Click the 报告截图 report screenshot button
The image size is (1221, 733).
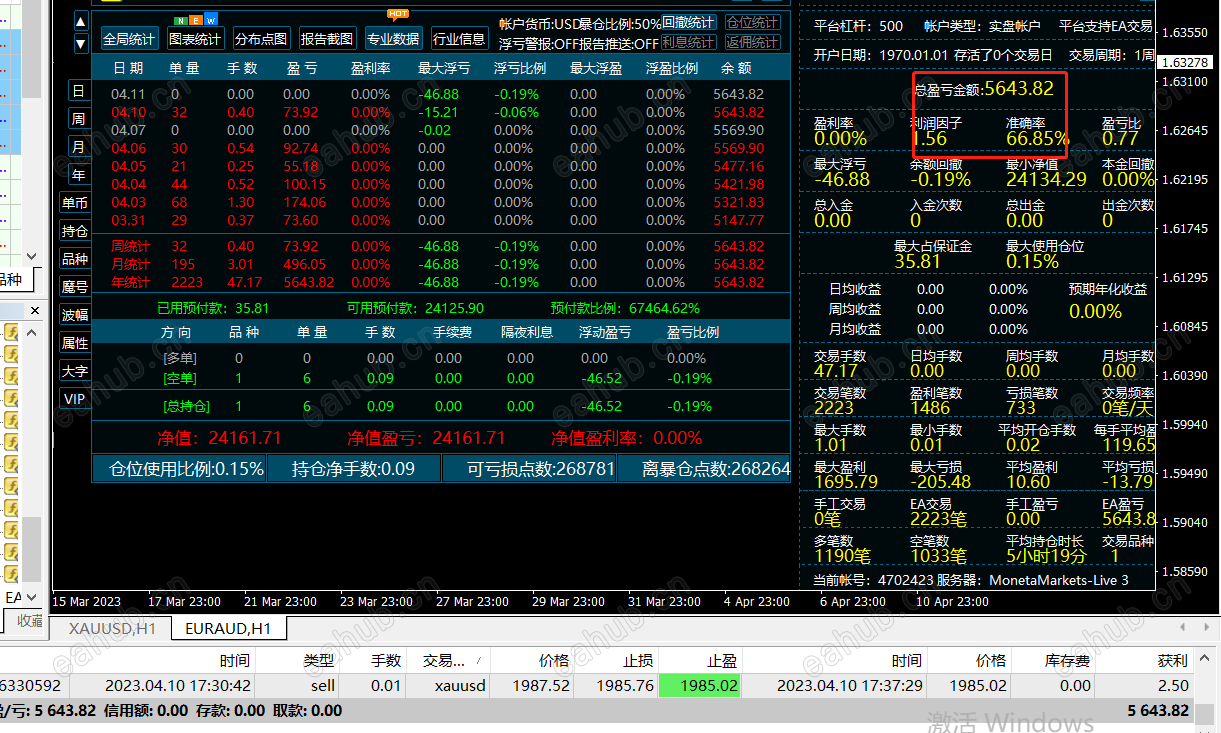click(x=327, y=39)
